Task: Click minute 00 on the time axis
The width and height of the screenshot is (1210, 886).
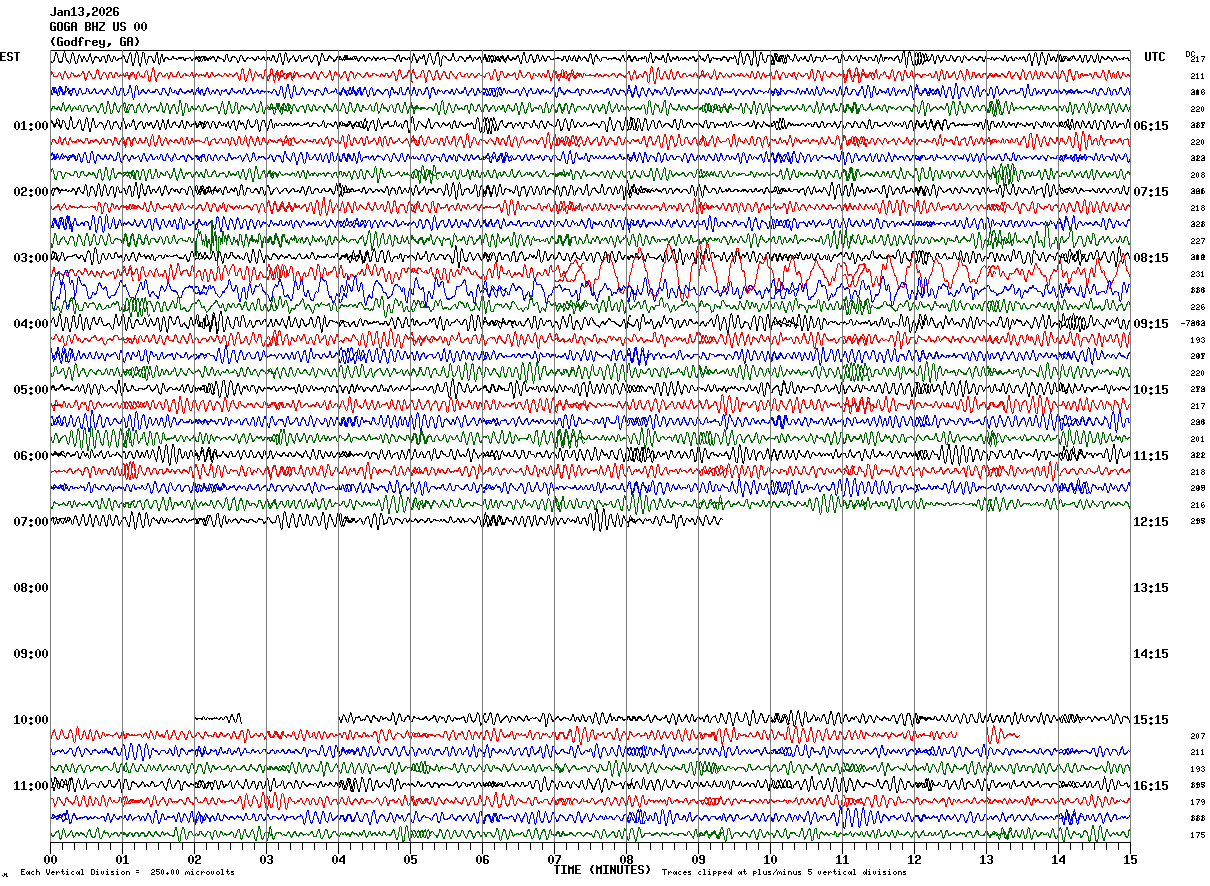Action: pyautogui.click(x=50, y=859)
